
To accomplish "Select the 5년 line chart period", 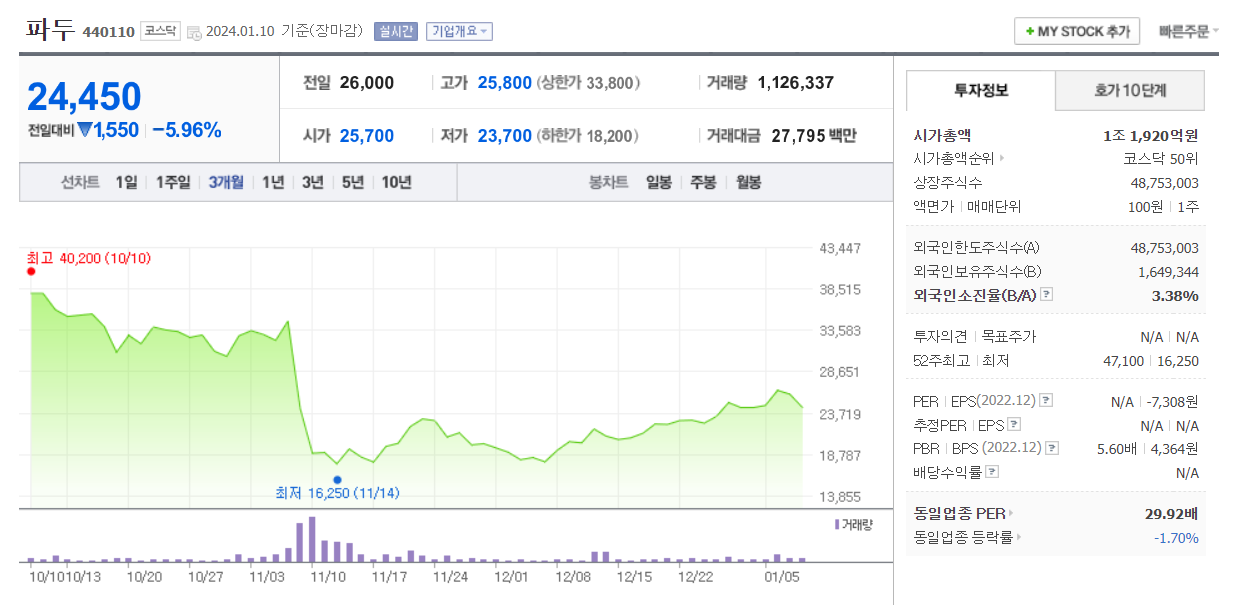I will point(353,182).
